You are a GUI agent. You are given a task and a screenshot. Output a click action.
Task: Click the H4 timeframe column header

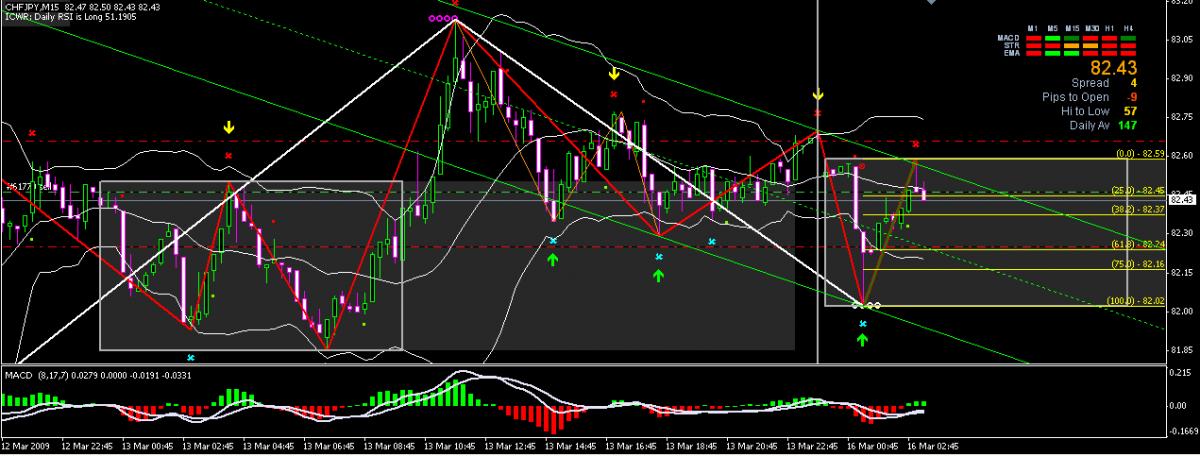pos(1128,28)
